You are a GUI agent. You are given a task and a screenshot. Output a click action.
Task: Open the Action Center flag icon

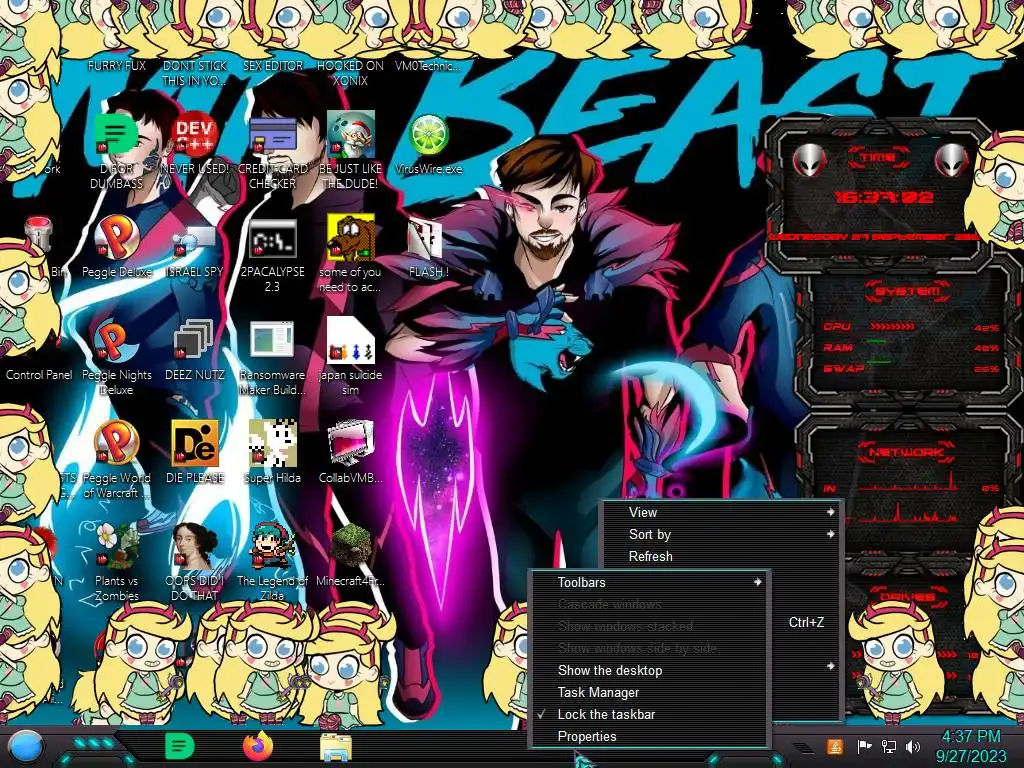(864, 746)
